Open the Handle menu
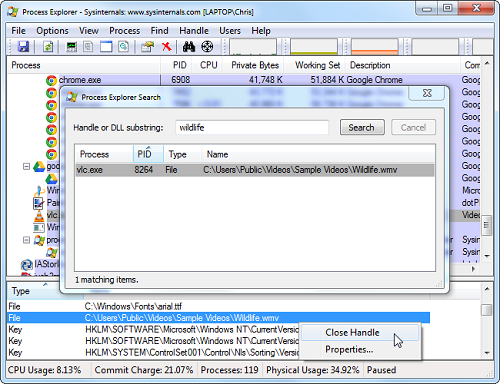This screenshot has width=500, height=384. 194,31
